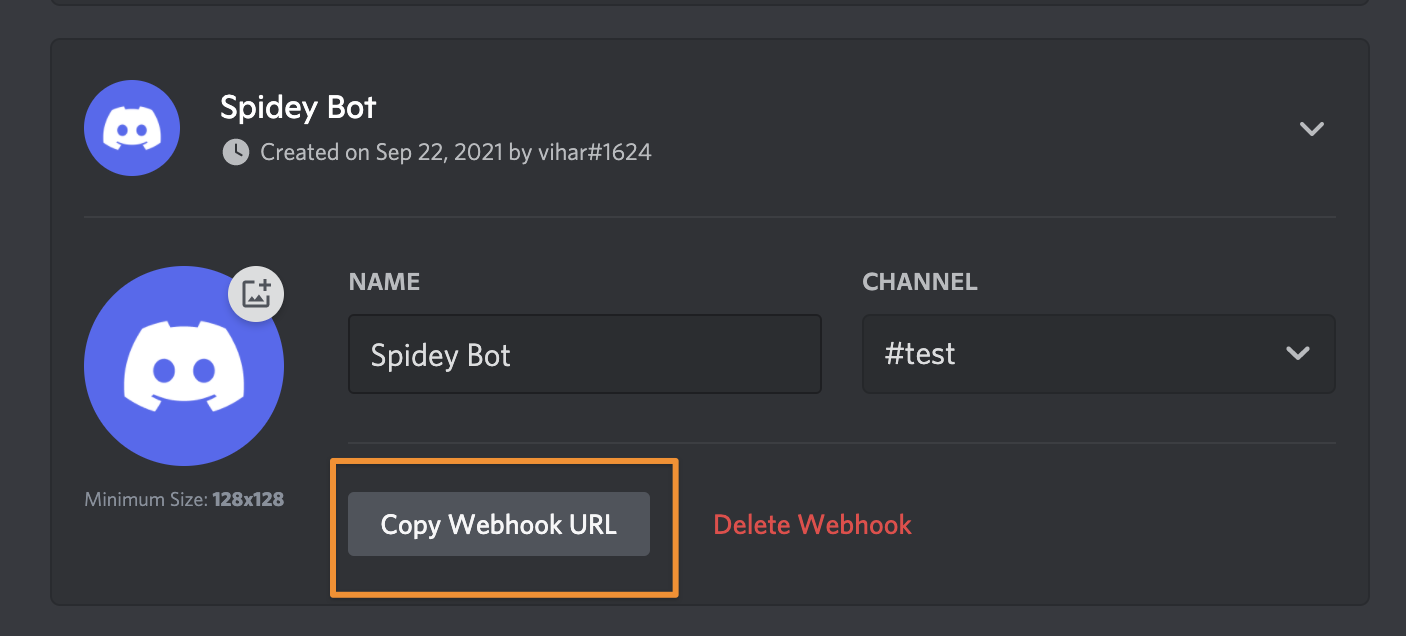Viewport: 1406px width, 636px height.
Task: Click the Spidey Bot title in the header
Action: pos(298,107)
